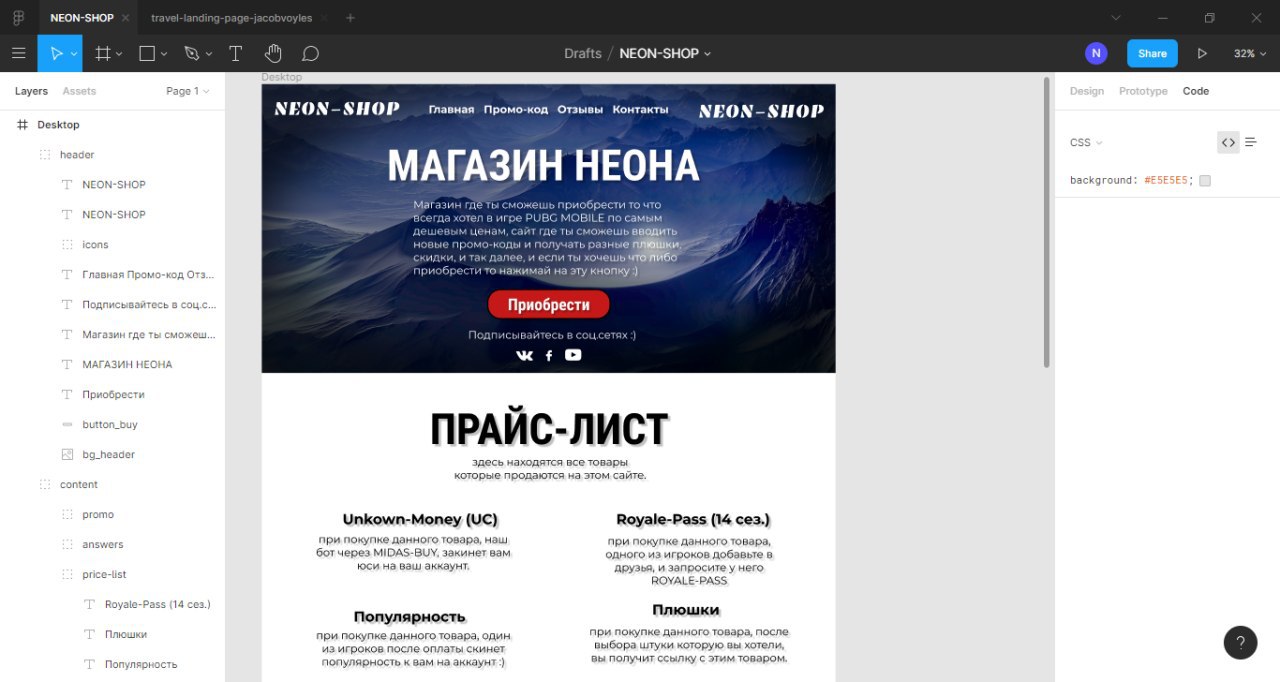
Task: Click the background: #E5E5E5 code line
Action: point(1132,181)
